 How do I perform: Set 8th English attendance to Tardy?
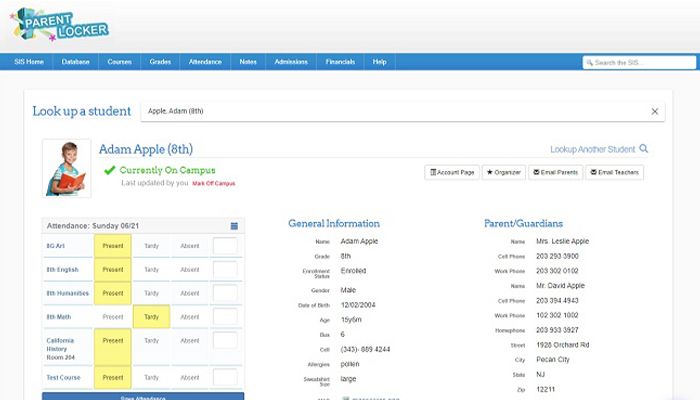(x=151, y=269)
